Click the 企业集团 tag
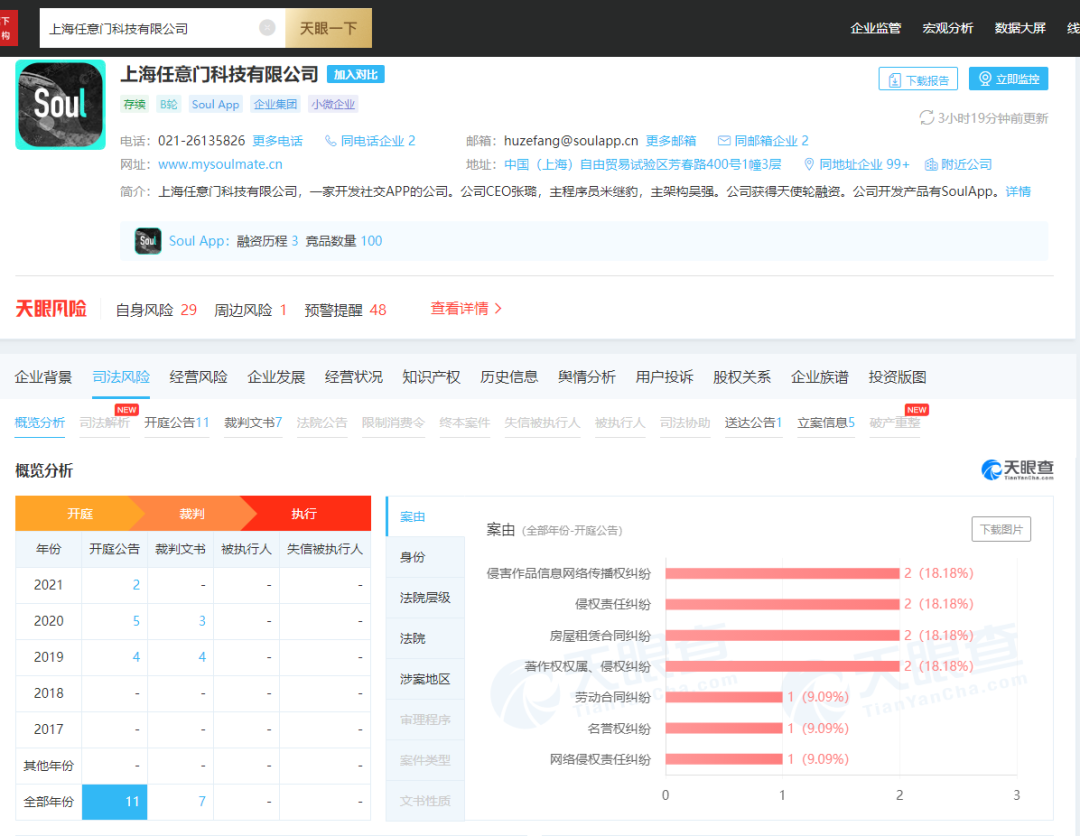This screenshot has width=1080, height=836. tap(275, 104)
